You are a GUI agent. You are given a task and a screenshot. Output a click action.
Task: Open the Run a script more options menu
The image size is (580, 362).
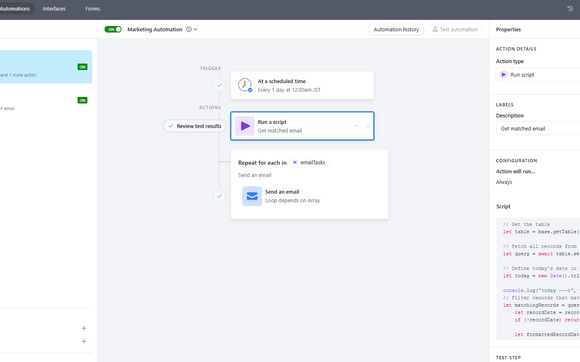356,126
